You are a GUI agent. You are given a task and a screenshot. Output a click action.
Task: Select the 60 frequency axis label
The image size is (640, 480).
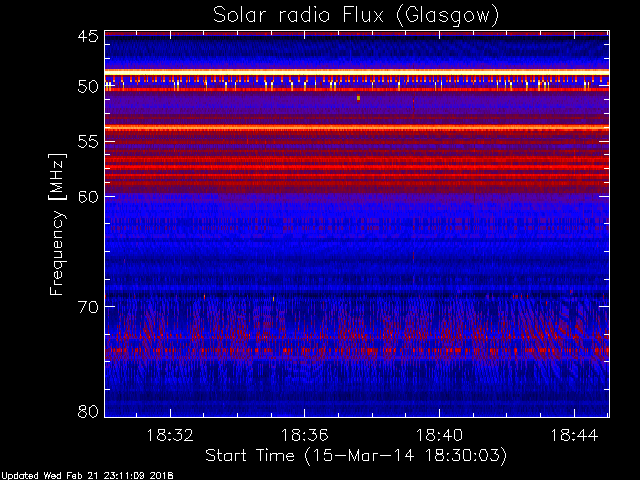tap(88, 197)
